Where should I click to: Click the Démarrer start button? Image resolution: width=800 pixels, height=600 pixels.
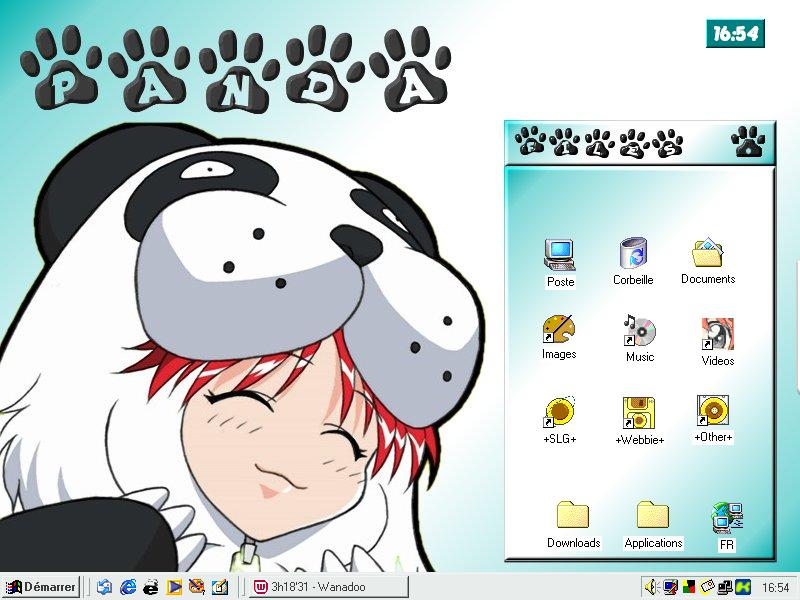[x=40, y=587]
